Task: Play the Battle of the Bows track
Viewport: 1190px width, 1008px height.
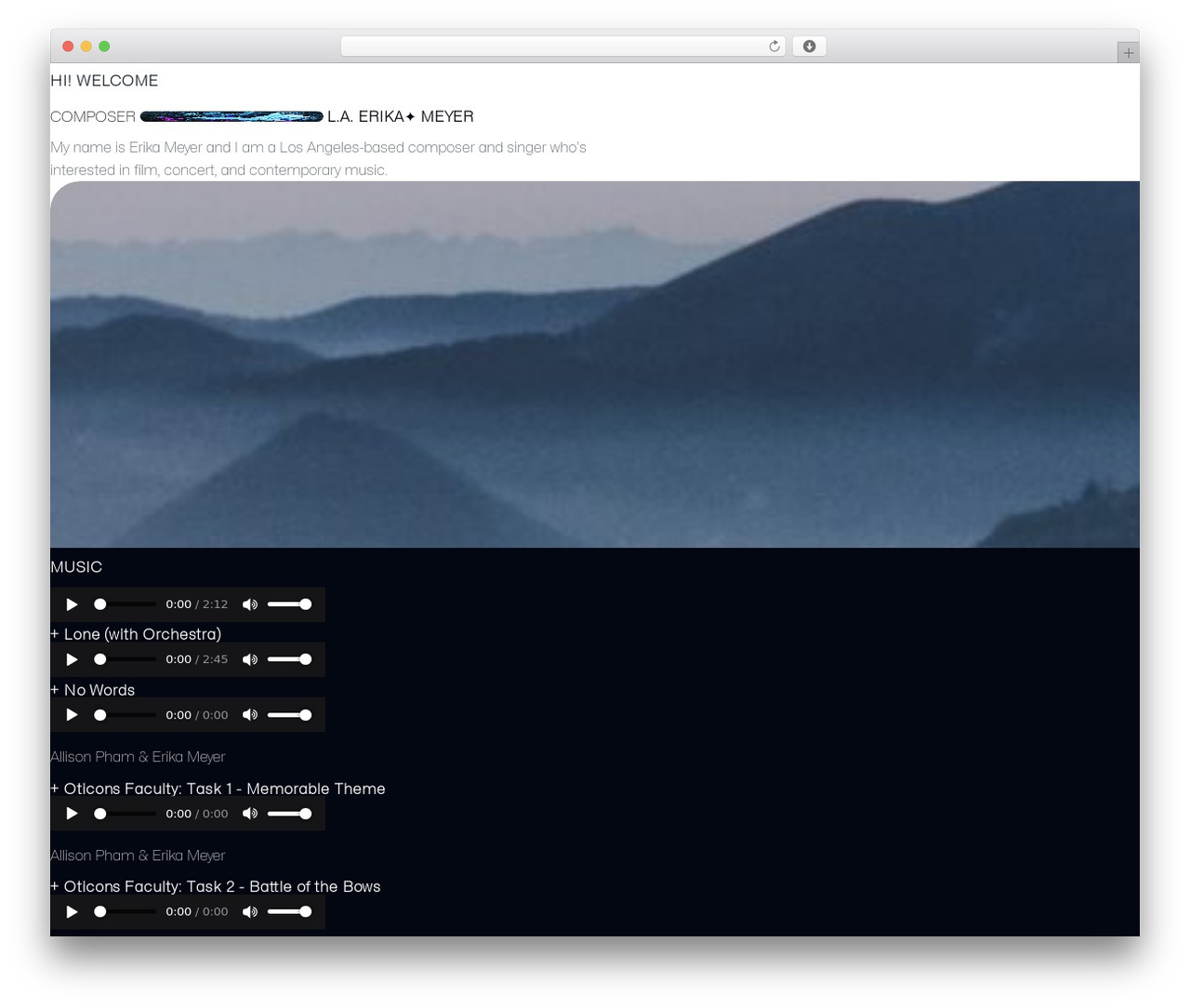Action: (x=72, y=912)
